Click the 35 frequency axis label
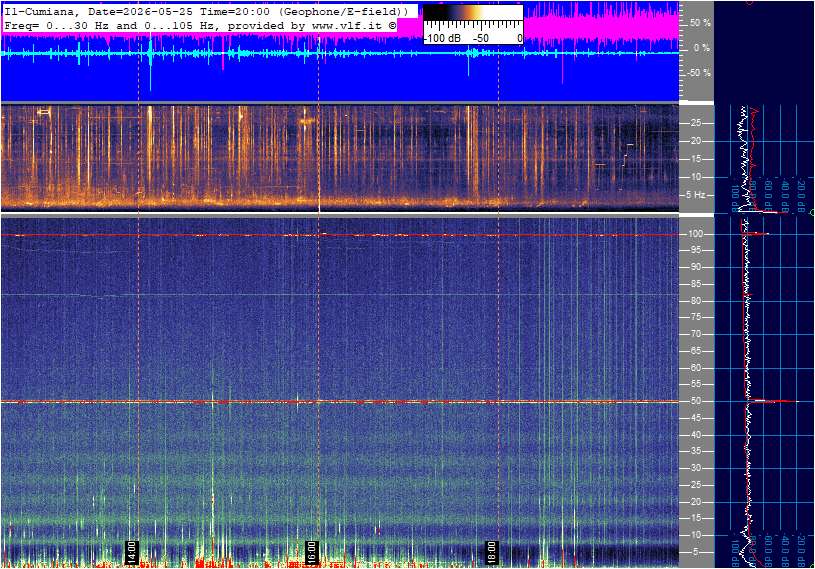This screenshot has height=569, width=815. 695,452
